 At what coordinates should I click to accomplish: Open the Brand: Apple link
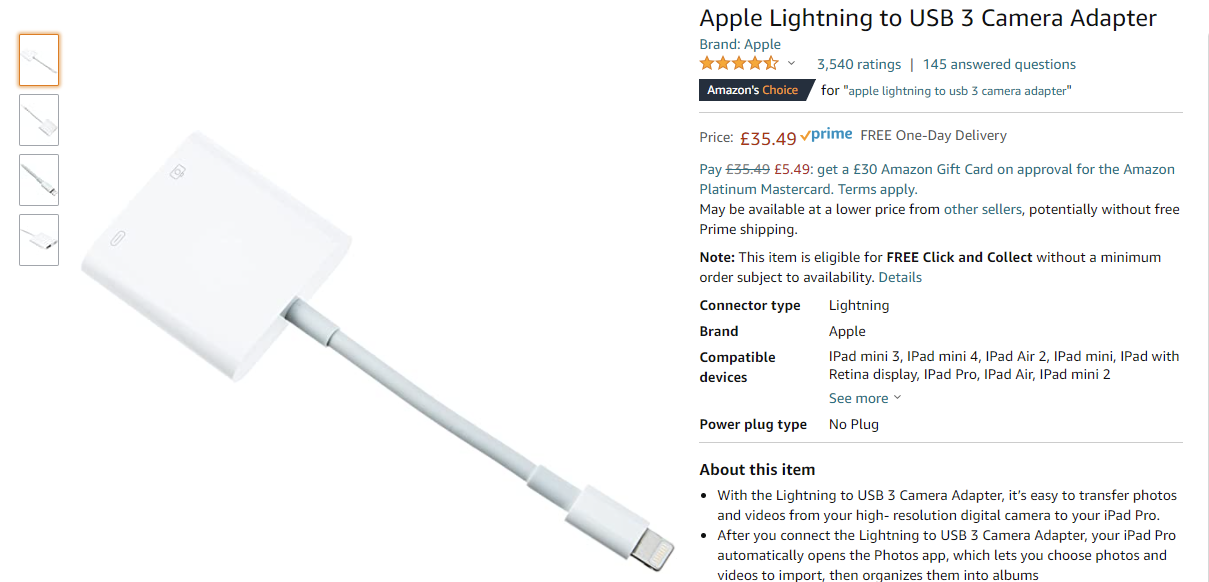(x=740, y=44)
